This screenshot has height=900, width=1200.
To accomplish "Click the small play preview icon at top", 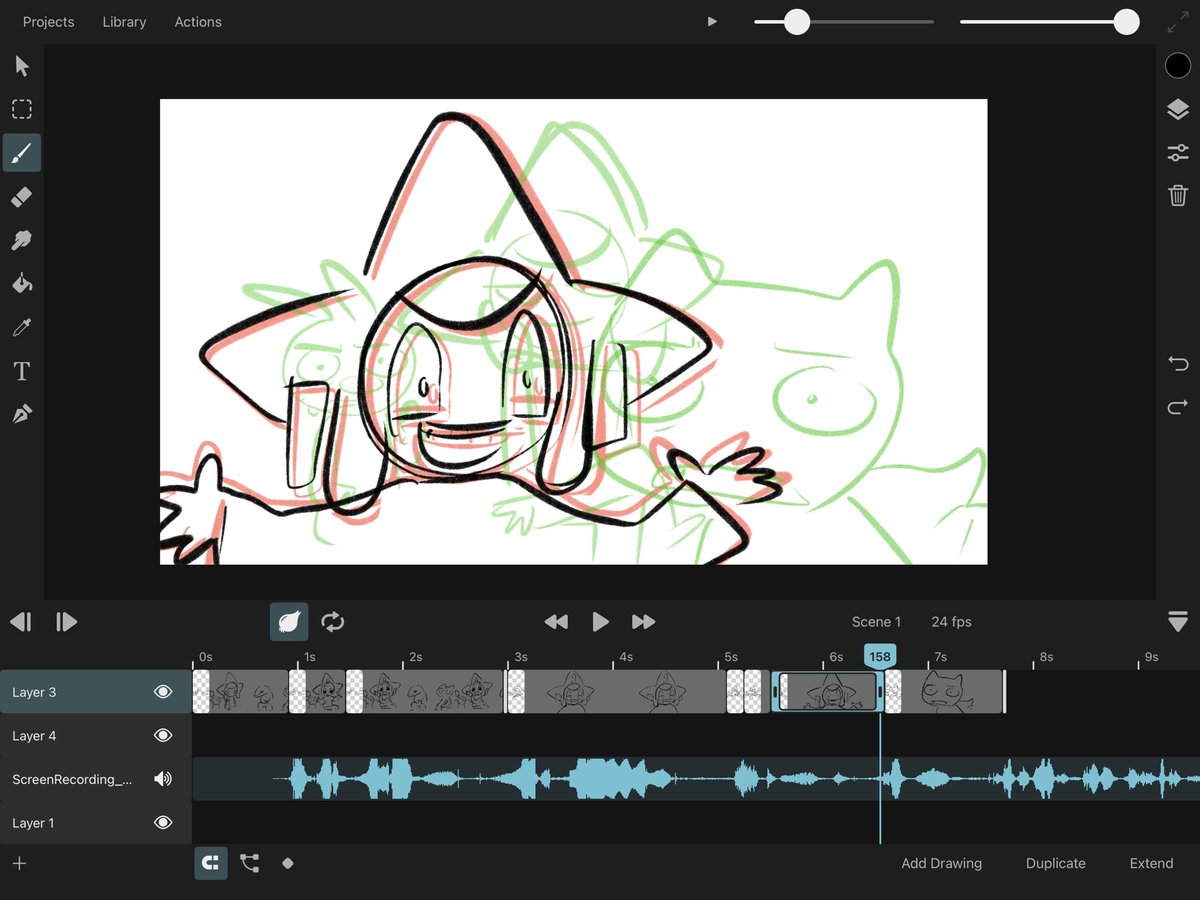I will coord(712,22).
